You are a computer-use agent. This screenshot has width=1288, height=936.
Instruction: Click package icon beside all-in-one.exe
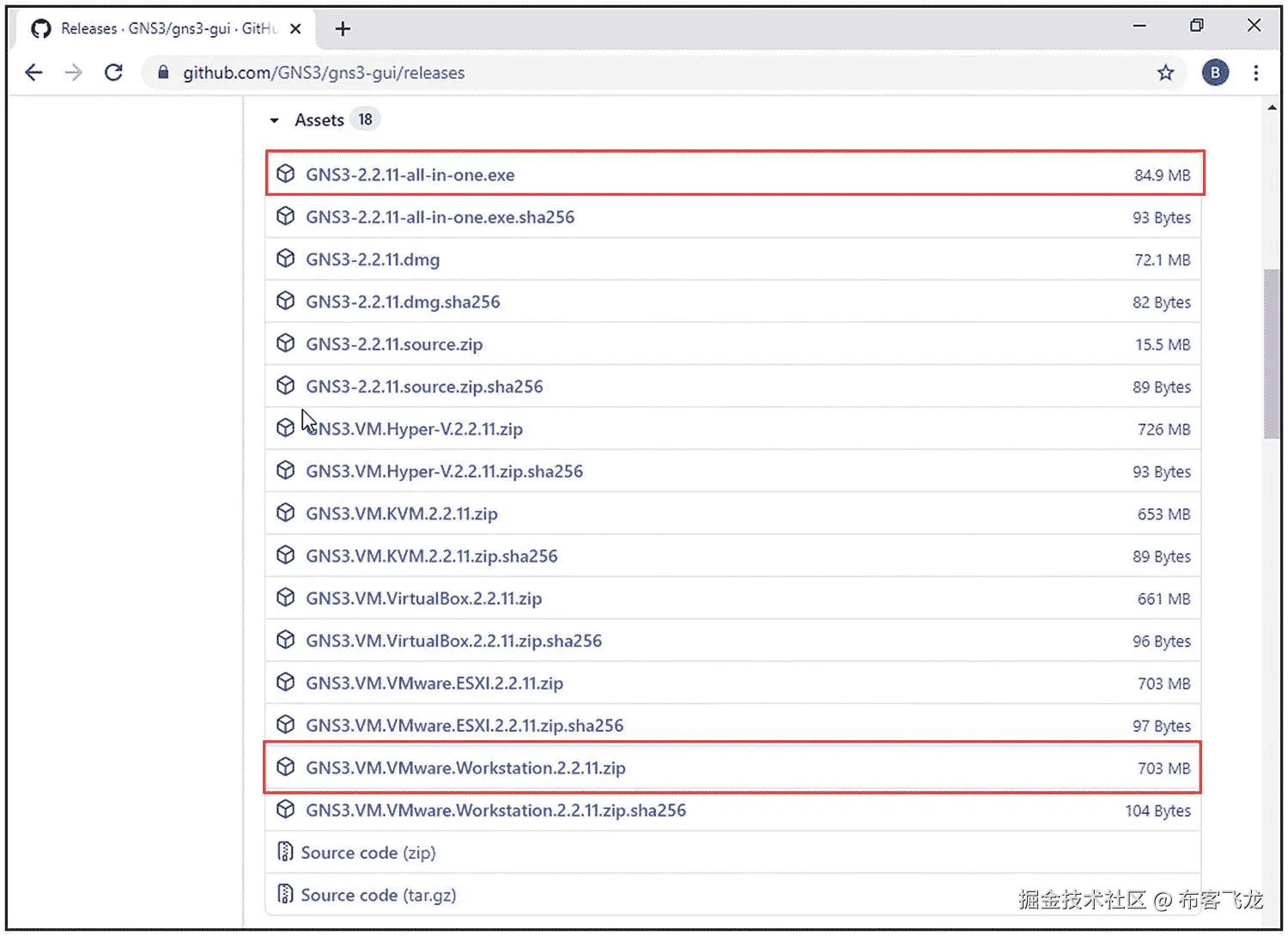286,173
